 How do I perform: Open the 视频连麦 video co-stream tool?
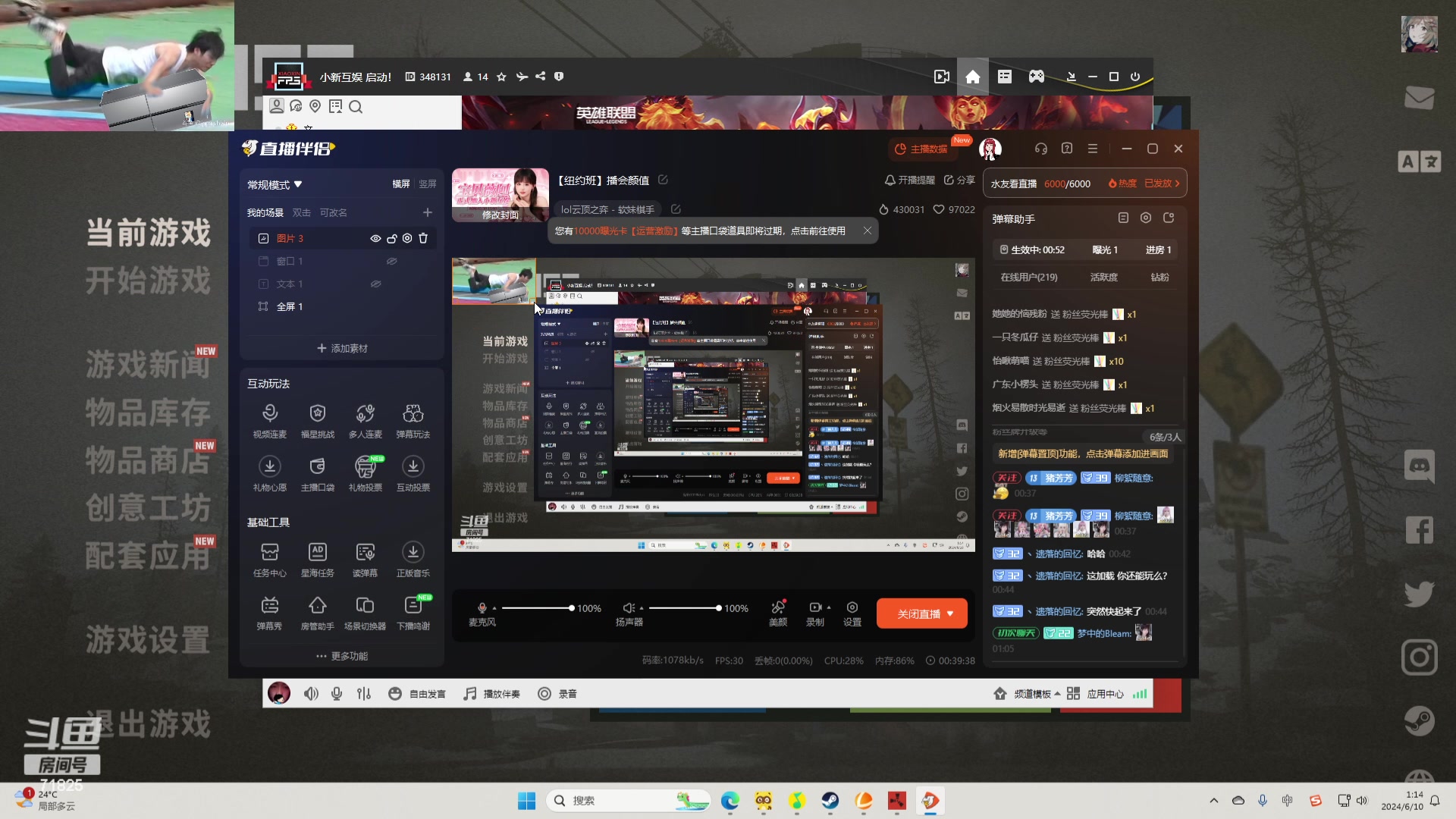270,421
